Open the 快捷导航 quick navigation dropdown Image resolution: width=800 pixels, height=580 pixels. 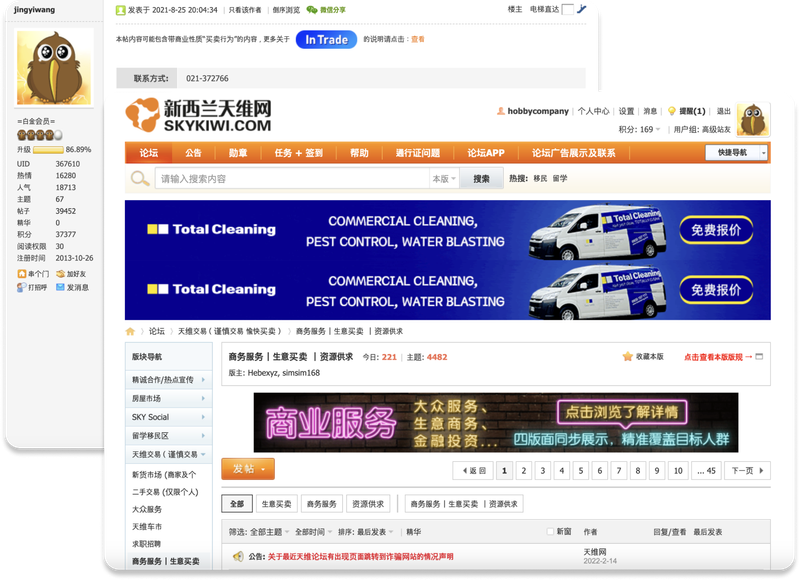(737, 153)
